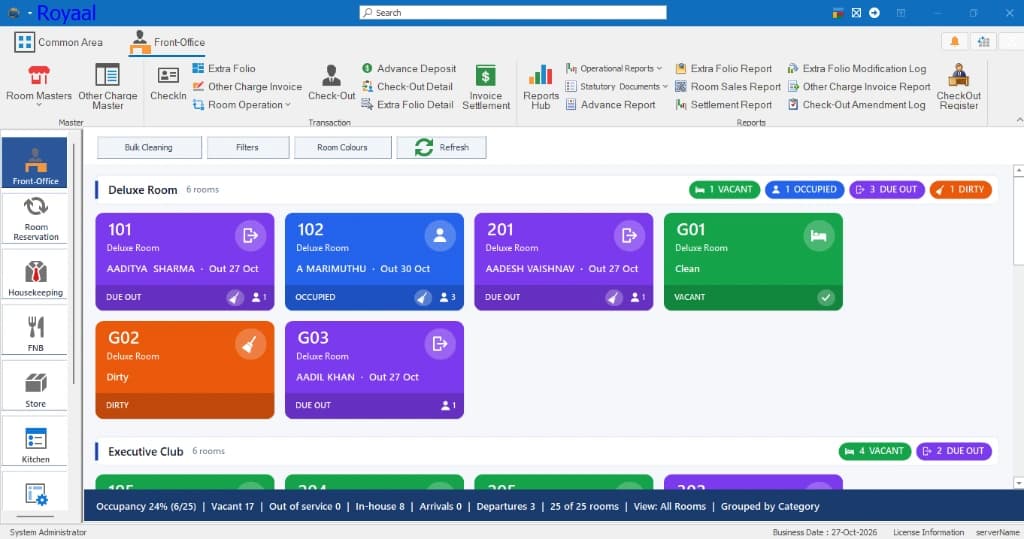Image resolution: width=1024 pixels, height=539 pixels.
Task: Open the Check-Out transaction icon
Action: click(331, 75)
